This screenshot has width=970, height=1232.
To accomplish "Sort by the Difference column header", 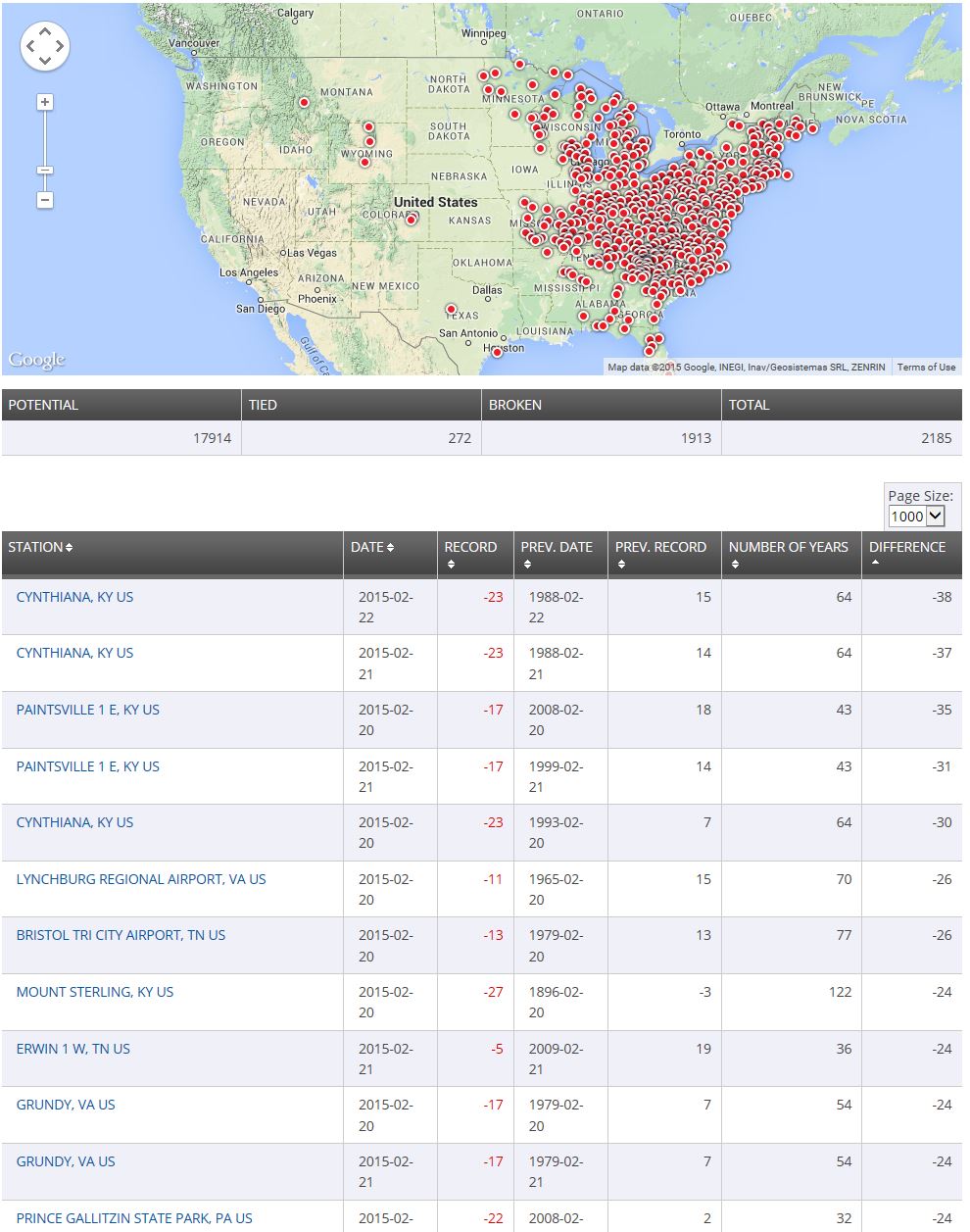I will point(906,547).
